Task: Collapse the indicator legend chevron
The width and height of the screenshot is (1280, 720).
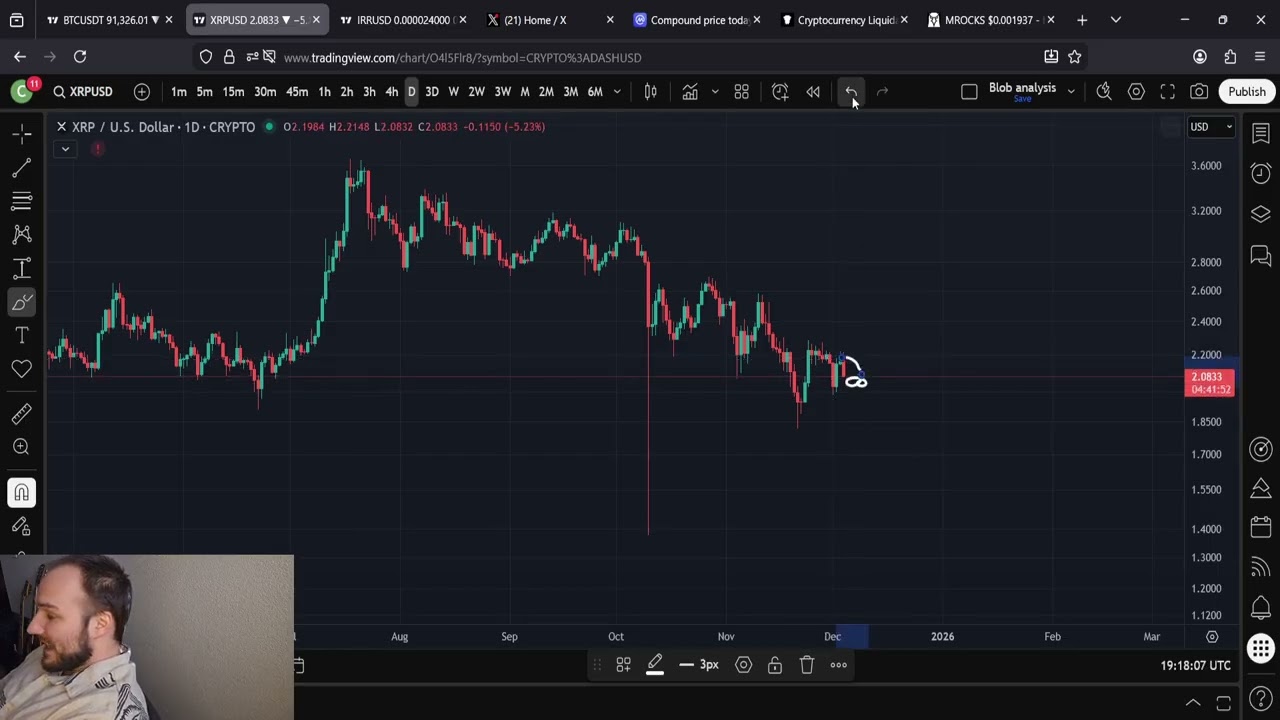Action: (65, 149)
